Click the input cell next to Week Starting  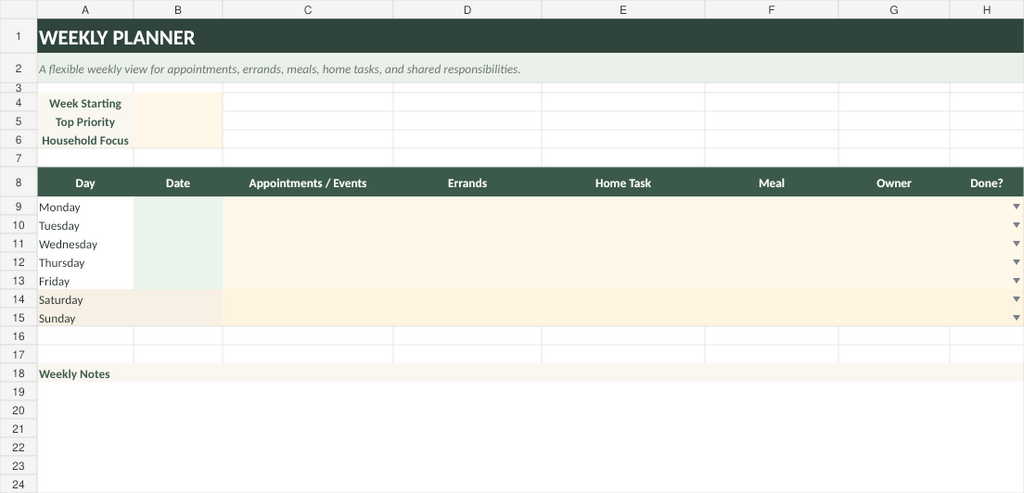[178, 103]
